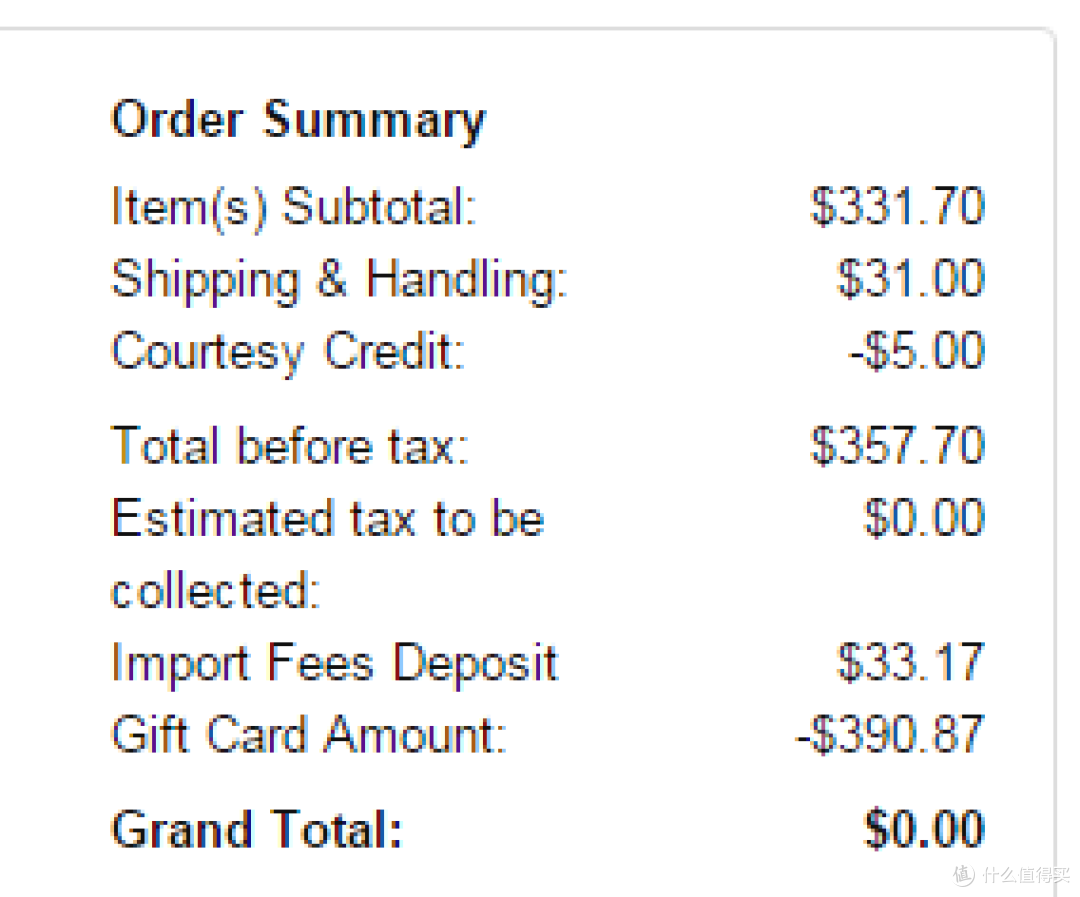Screen dimensions: 1080x897
Task: Select the Estimated tax to be collected label
Action: pyautogui.click(x=328, y=554)
